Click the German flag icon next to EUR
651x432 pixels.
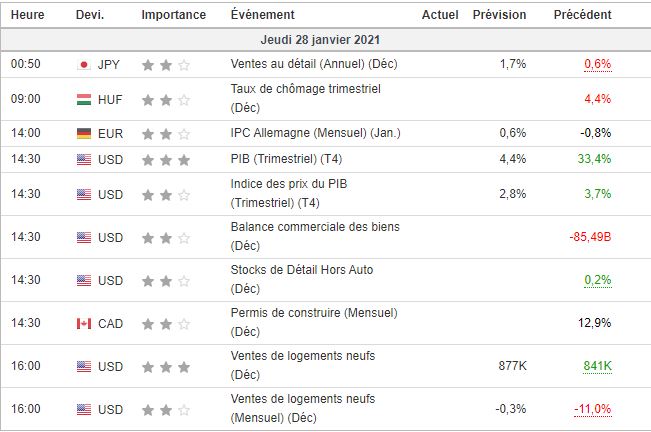(x=84, y=133)
